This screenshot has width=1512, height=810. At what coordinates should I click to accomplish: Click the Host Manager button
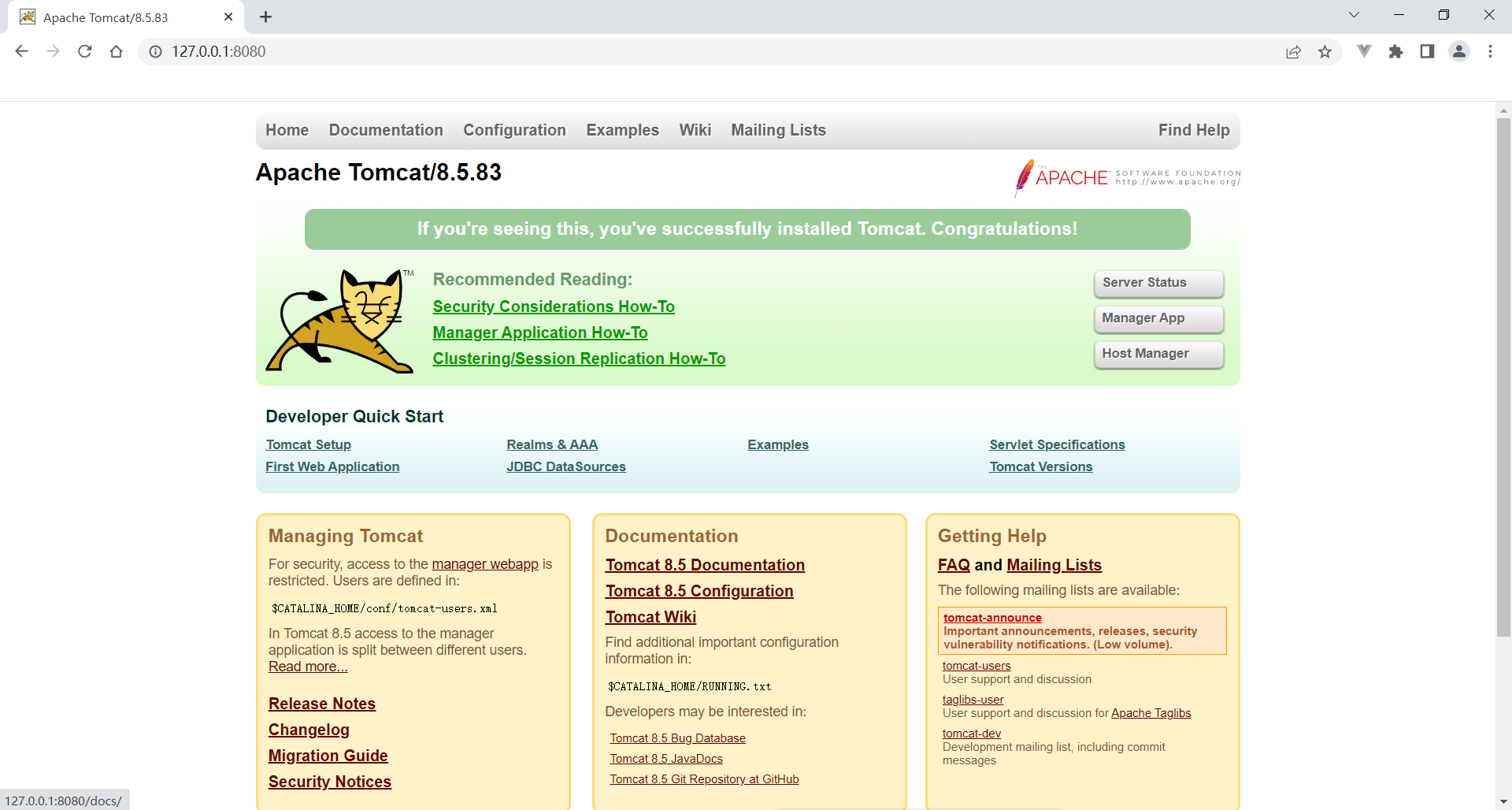1158,354
